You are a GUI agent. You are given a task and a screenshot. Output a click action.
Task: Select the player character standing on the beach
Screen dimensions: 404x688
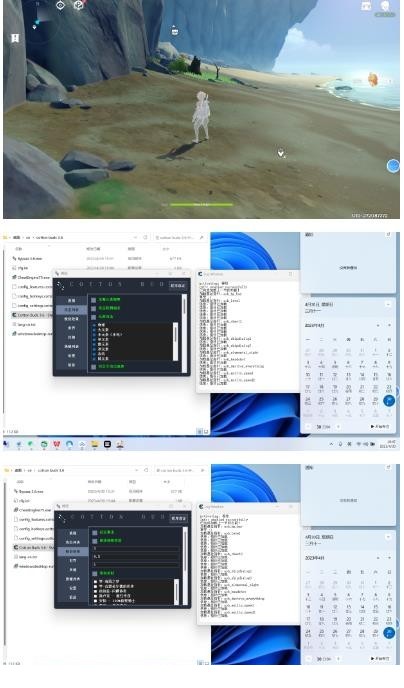201,117
